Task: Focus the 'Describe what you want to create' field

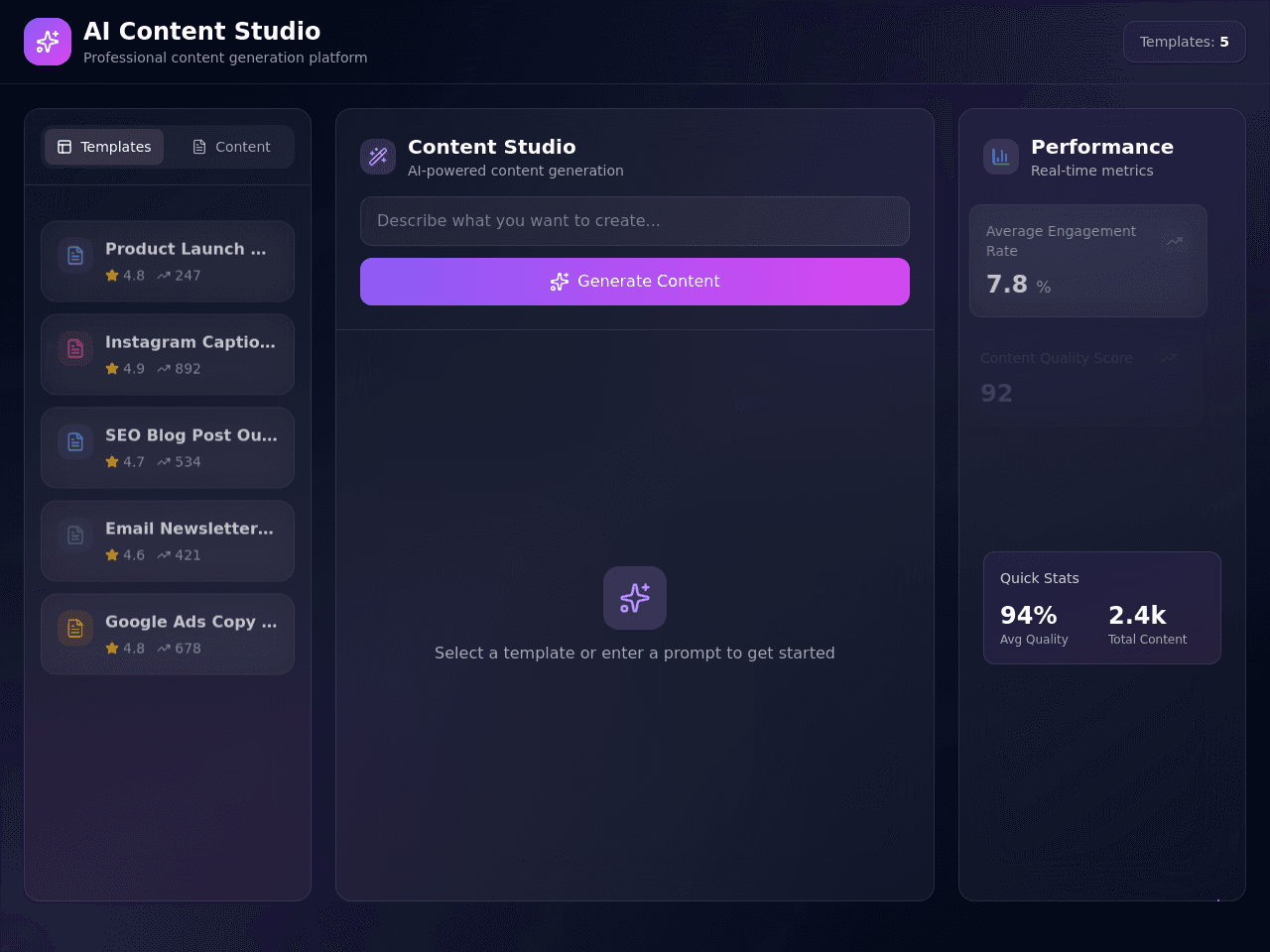Action: click(635, 221)
